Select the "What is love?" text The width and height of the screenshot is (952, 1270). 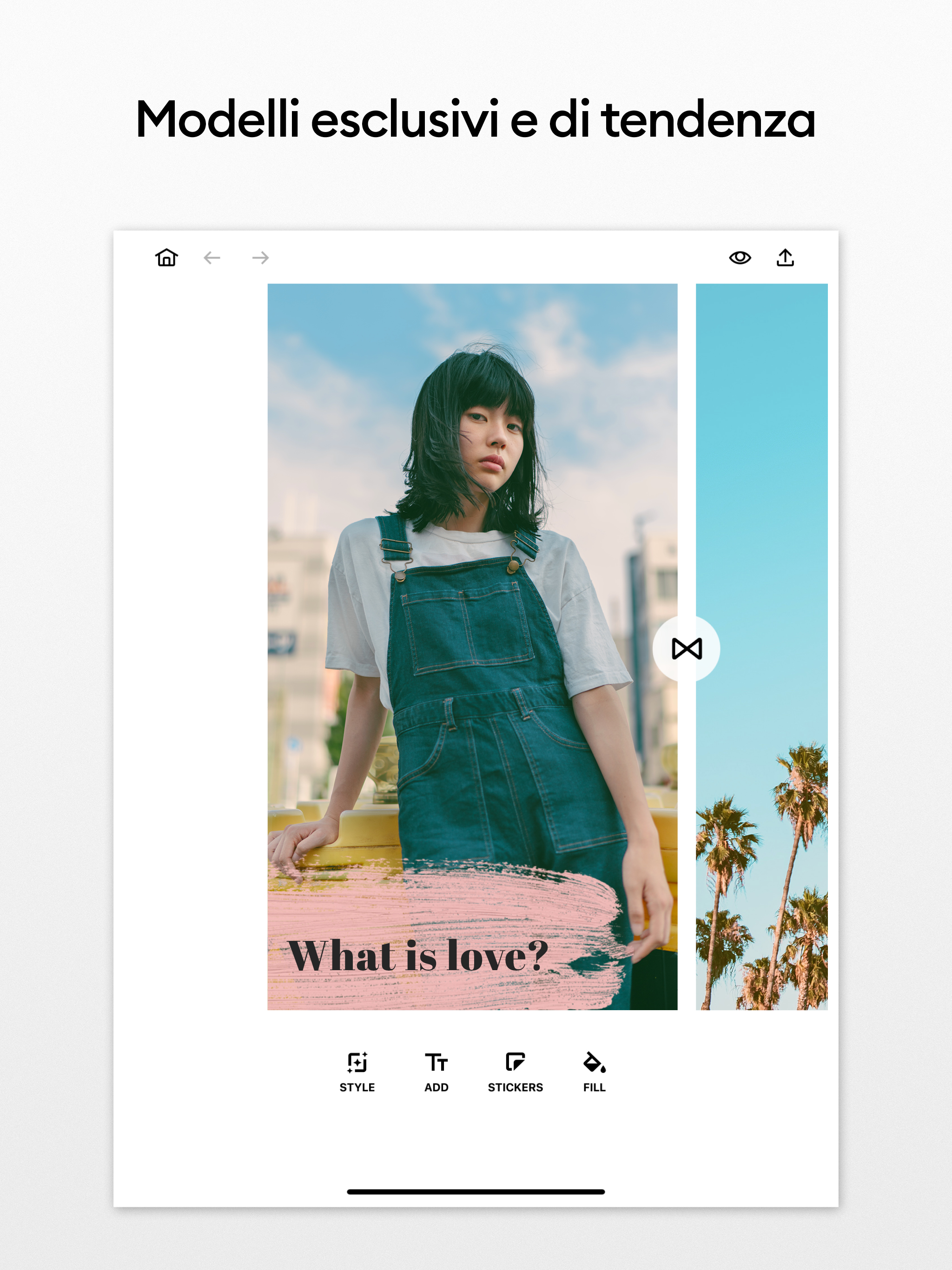(418, 956)
